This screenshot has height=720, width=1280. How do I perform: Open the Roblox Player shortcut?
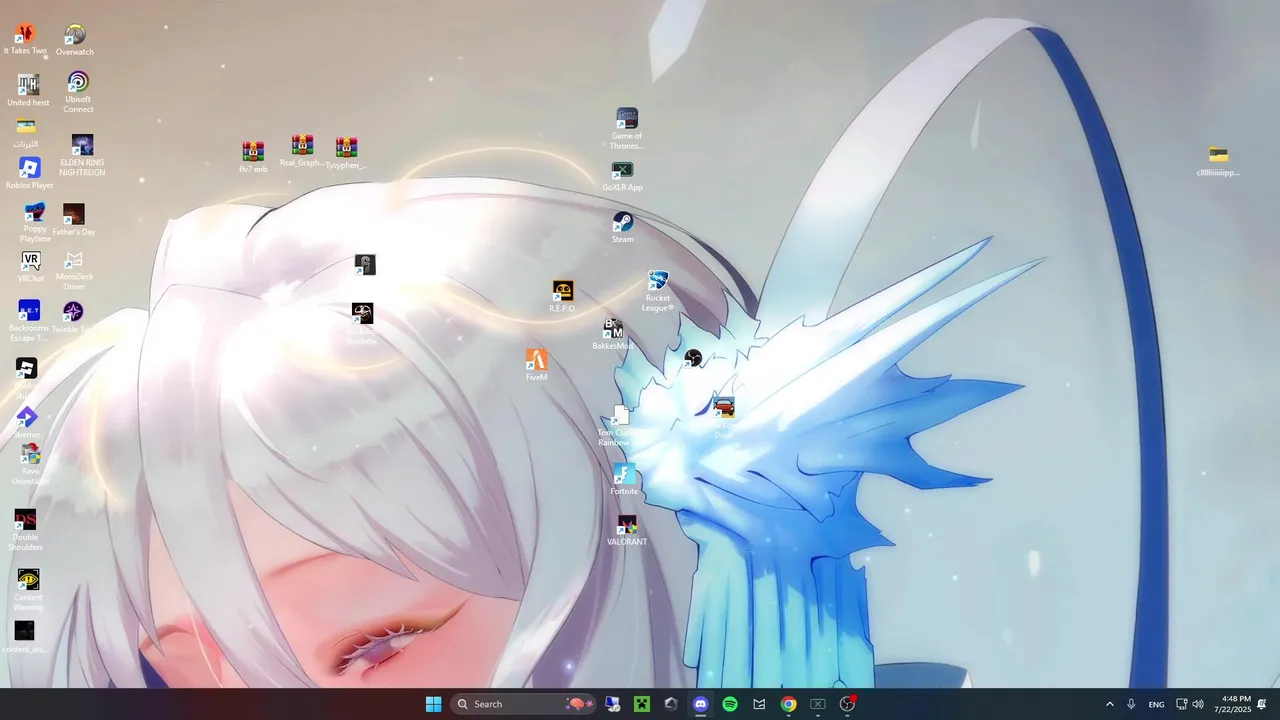tap(29, 173)
